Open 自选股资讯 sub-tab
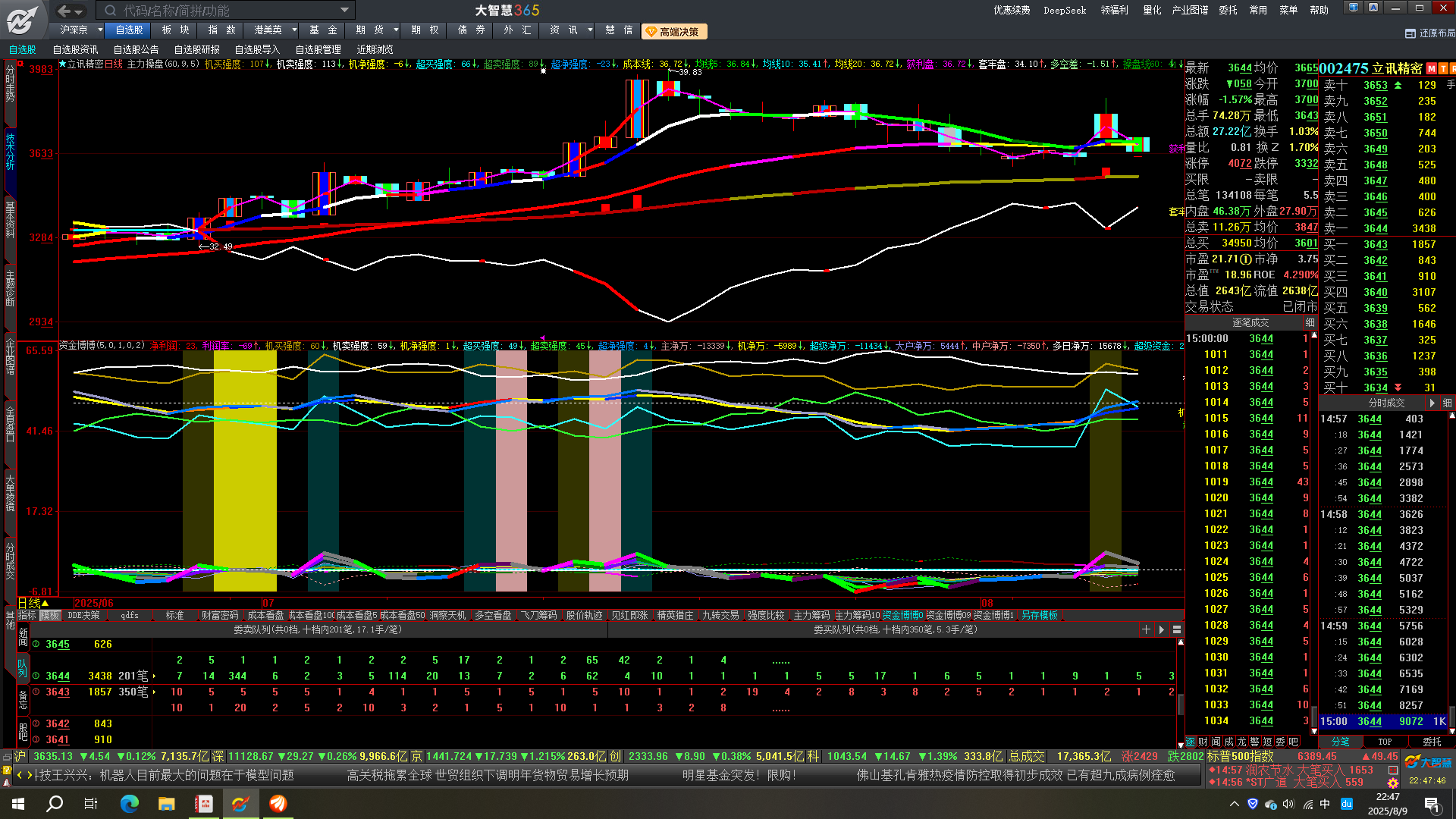The width and height of the screenshot is (1456, 819). point(76,50)
